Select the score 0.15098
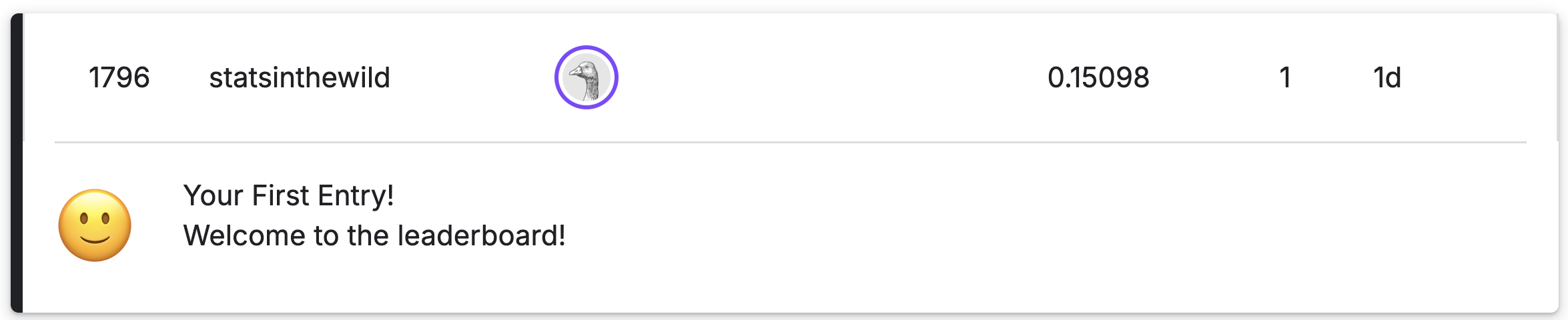Viewport: 1568px width, 320px height. (x=1098, y=78)
